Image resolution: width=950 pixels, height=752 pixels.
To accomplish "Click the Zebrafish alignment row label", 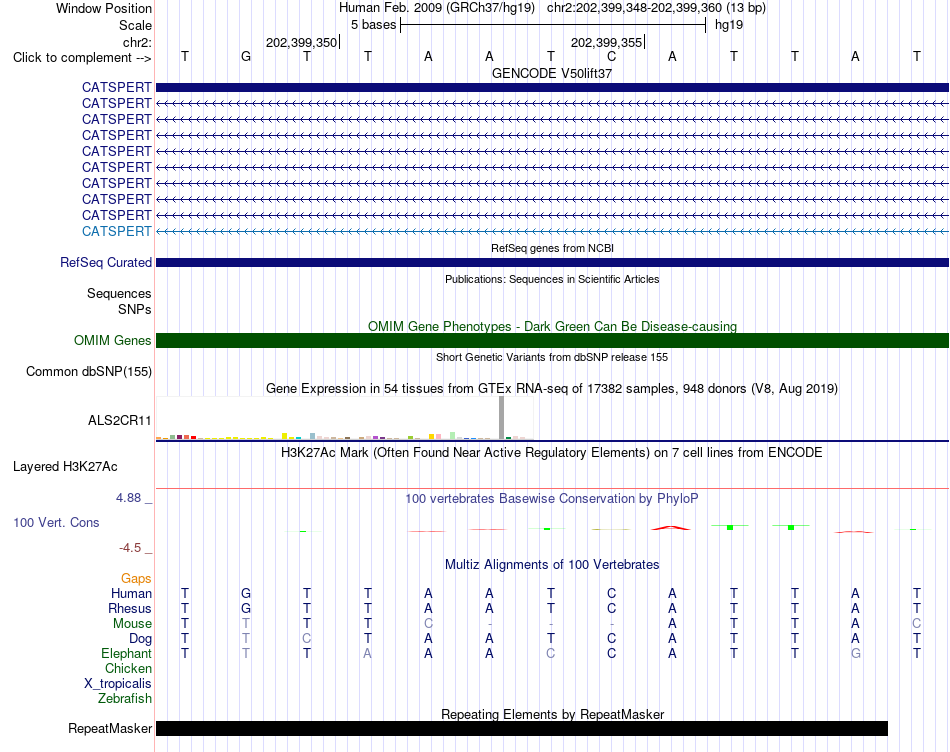I will [x=125, y=699].
